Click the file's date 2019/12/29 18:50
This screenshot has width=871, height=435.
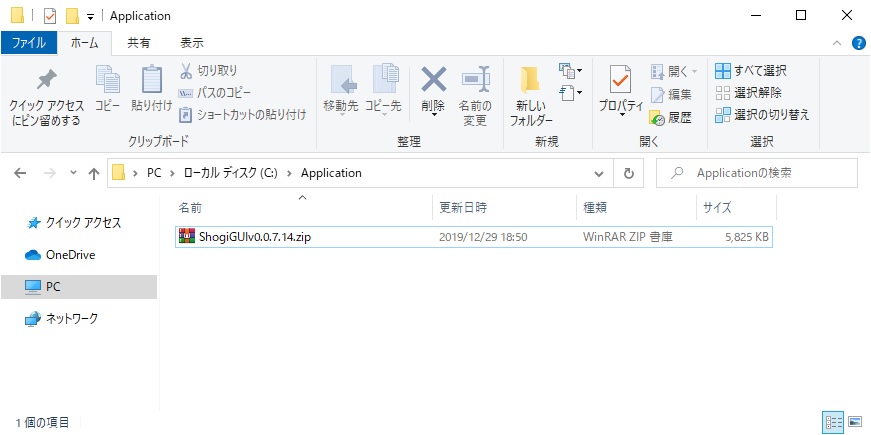(x=483, y=237)
